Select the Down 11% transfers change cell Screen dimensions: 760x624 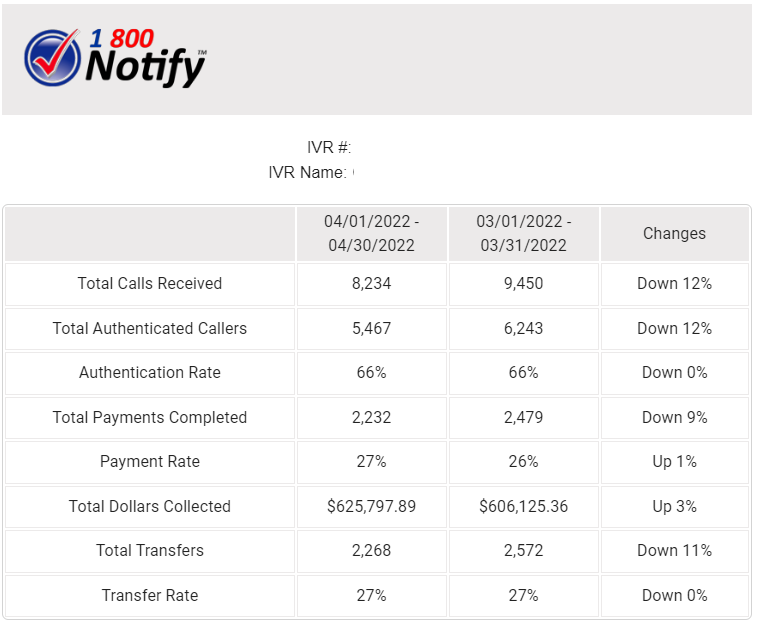(x=674, y=550)
